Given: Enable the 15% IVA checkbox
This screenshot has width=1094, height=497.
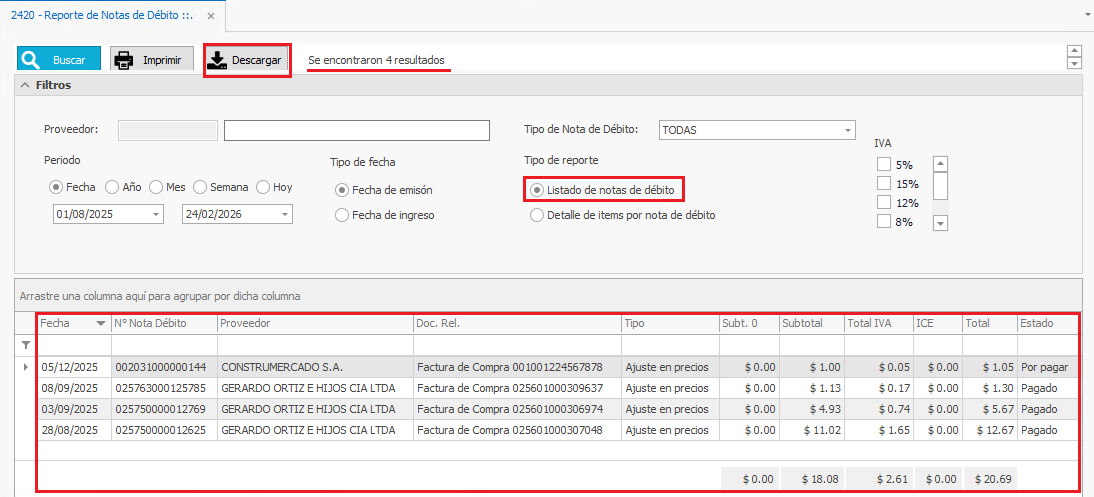Looking at the screenshot, I should point(883,184).
